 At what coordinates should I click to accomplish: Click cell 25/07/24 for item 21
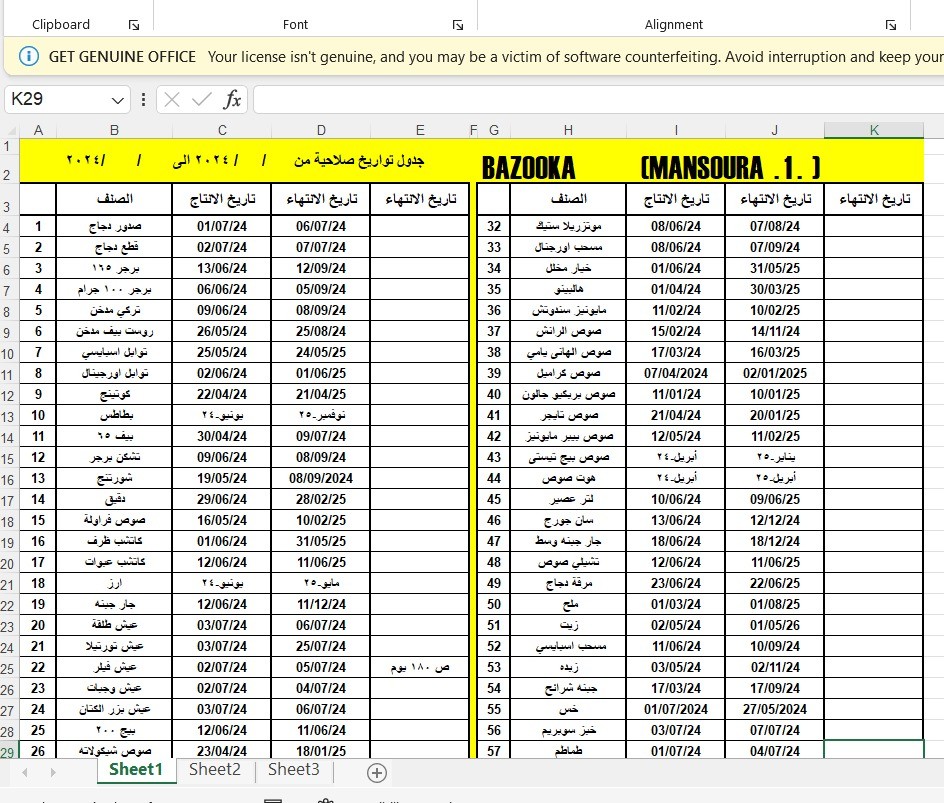[x=321, y=646]
